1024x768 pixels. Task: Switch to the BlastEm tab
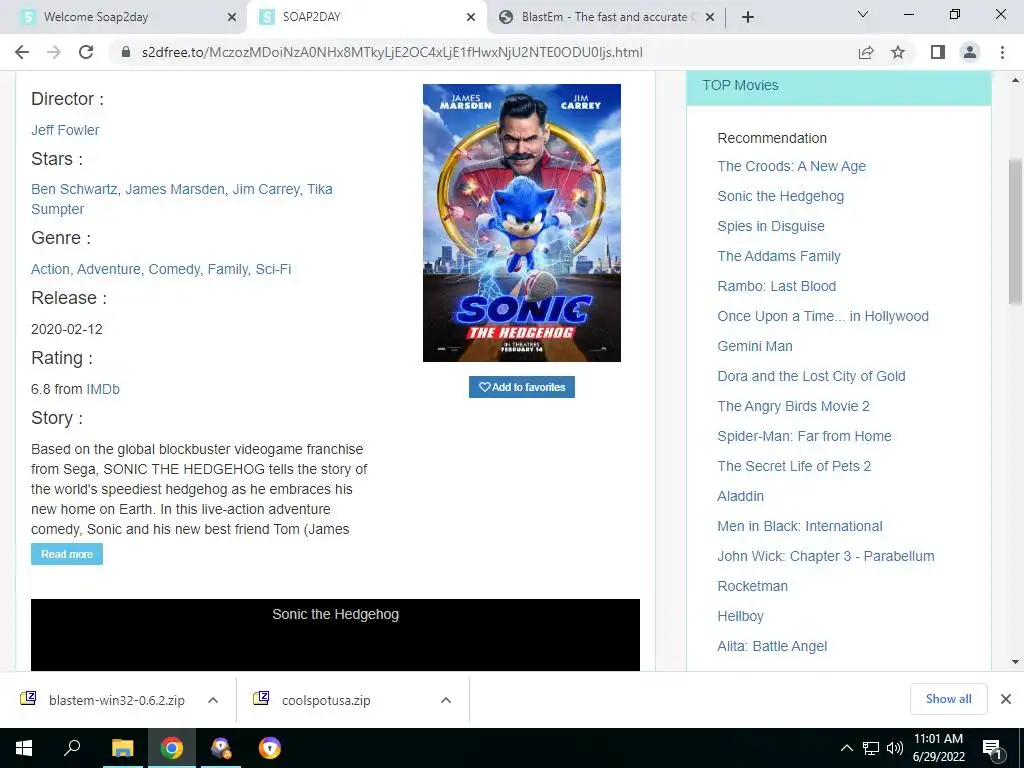(x=606, y=17)
